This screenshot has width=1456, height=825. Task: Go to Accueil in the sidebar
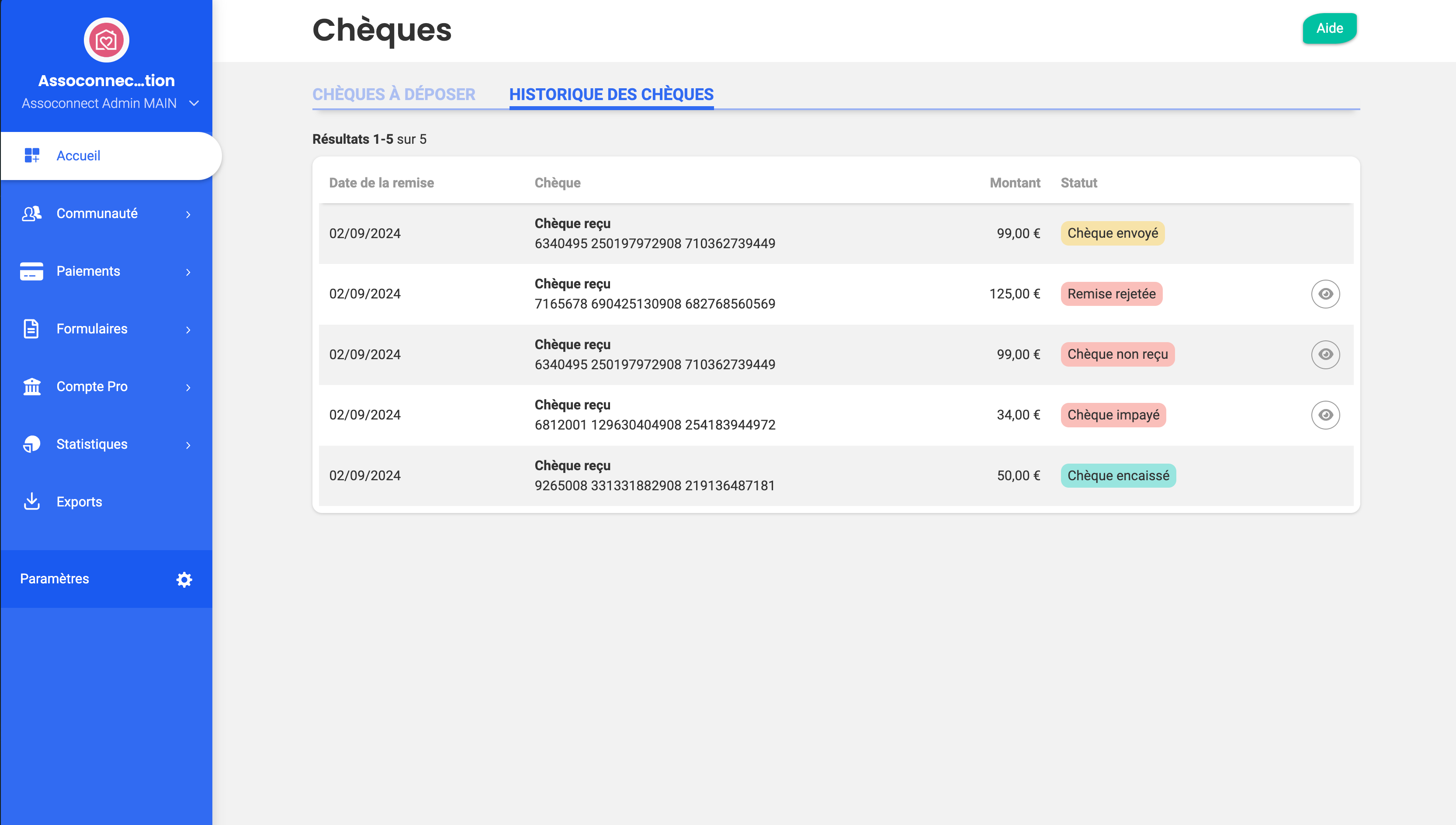click(x=111, y=156)
